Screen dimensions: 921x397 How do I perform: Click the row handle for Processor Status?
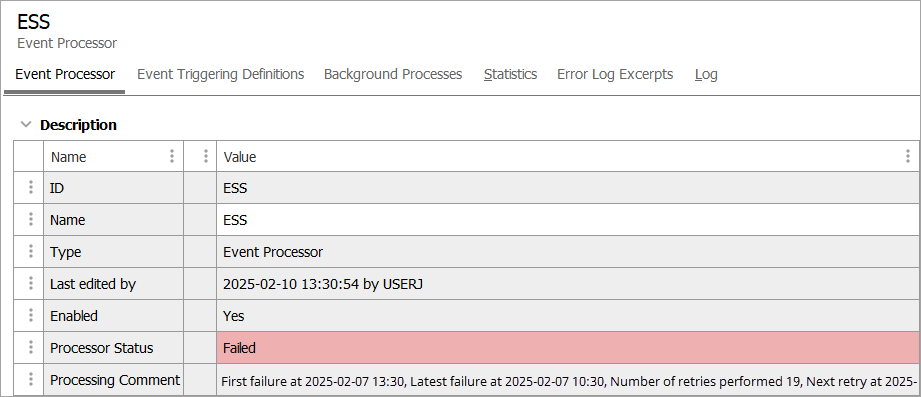(x=31, y=348)
